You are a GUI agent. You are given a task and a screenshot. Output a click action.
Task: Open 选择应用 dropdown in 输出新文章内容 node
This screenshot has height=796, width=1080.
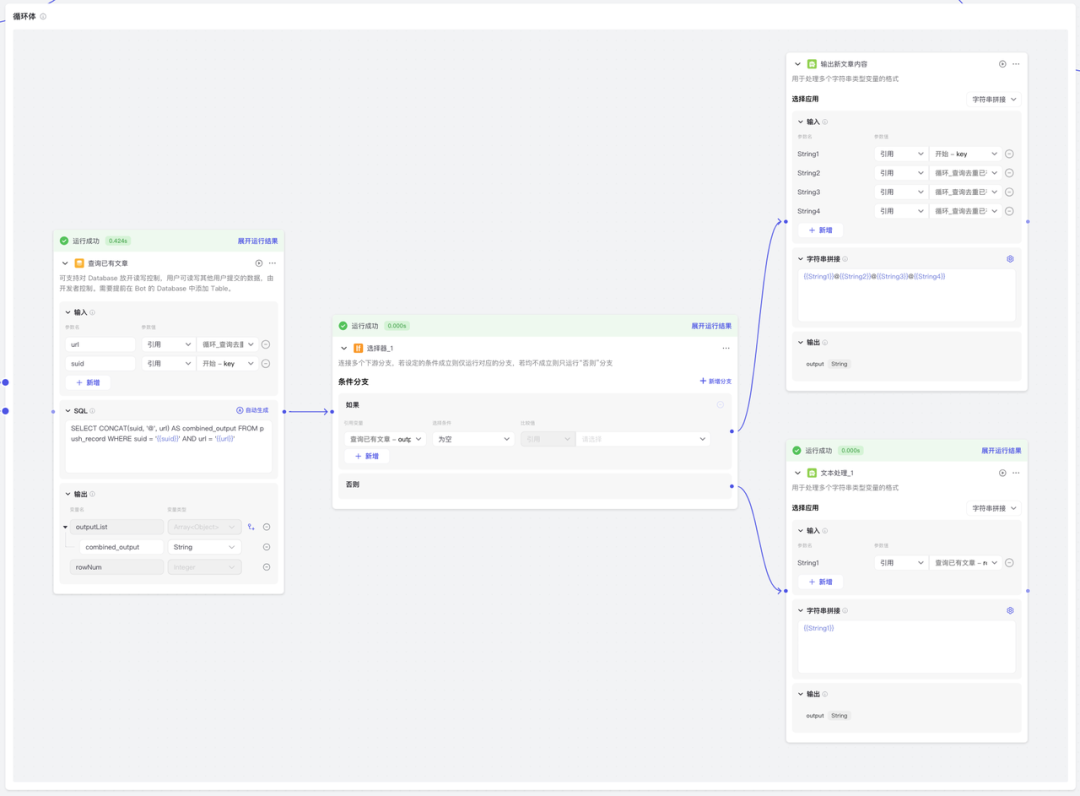click(994, 100)
